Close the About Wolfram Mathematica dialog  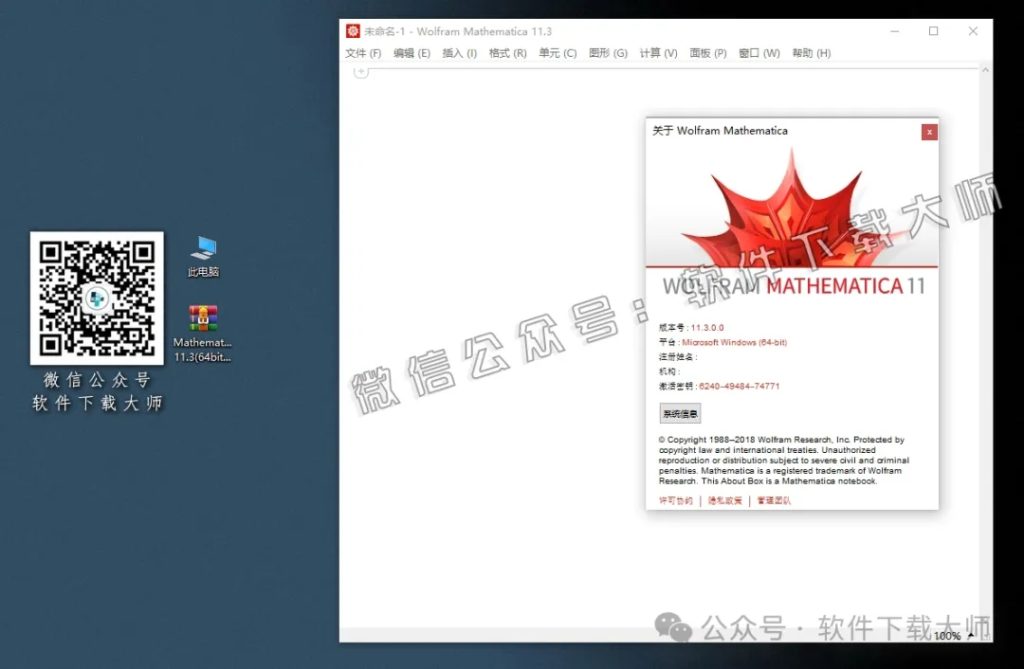pos(929,131)
